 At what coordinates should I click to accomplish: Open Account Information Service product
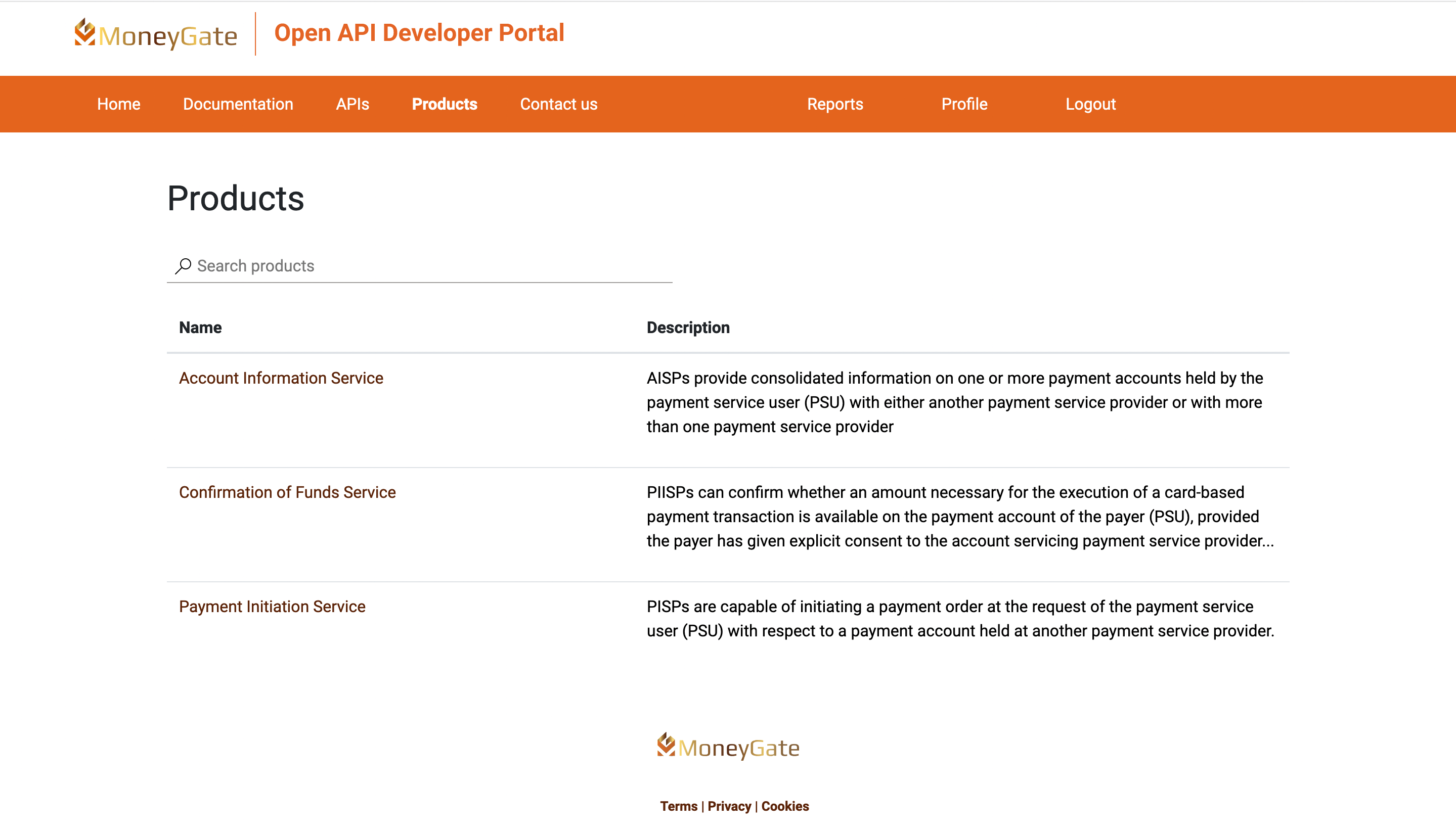pyautogui.click(x=281, y=378)
